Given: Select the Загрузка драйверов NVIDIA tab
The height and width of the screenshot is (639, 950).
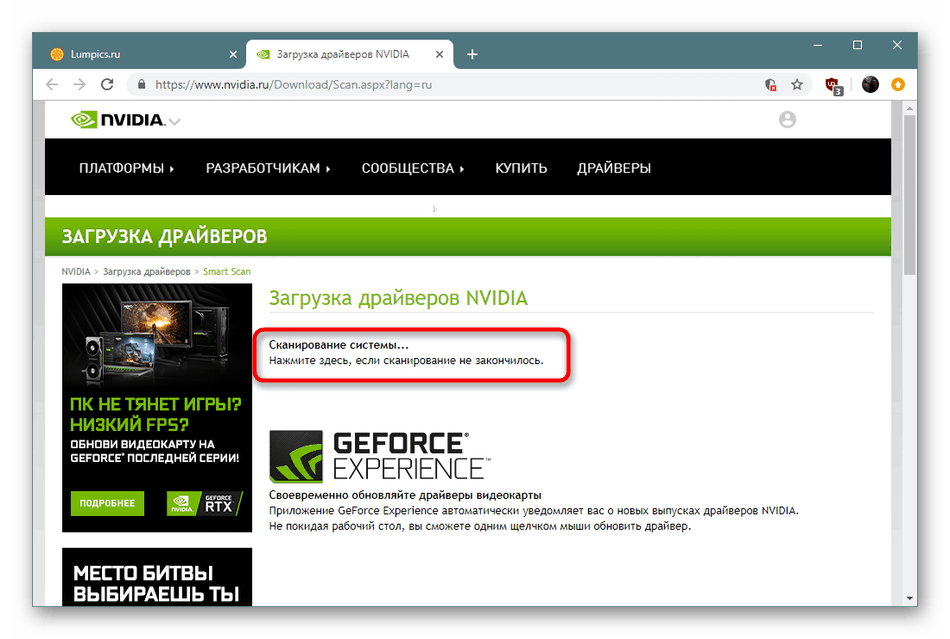Looking at the screenshot, I should pos(350,55).
